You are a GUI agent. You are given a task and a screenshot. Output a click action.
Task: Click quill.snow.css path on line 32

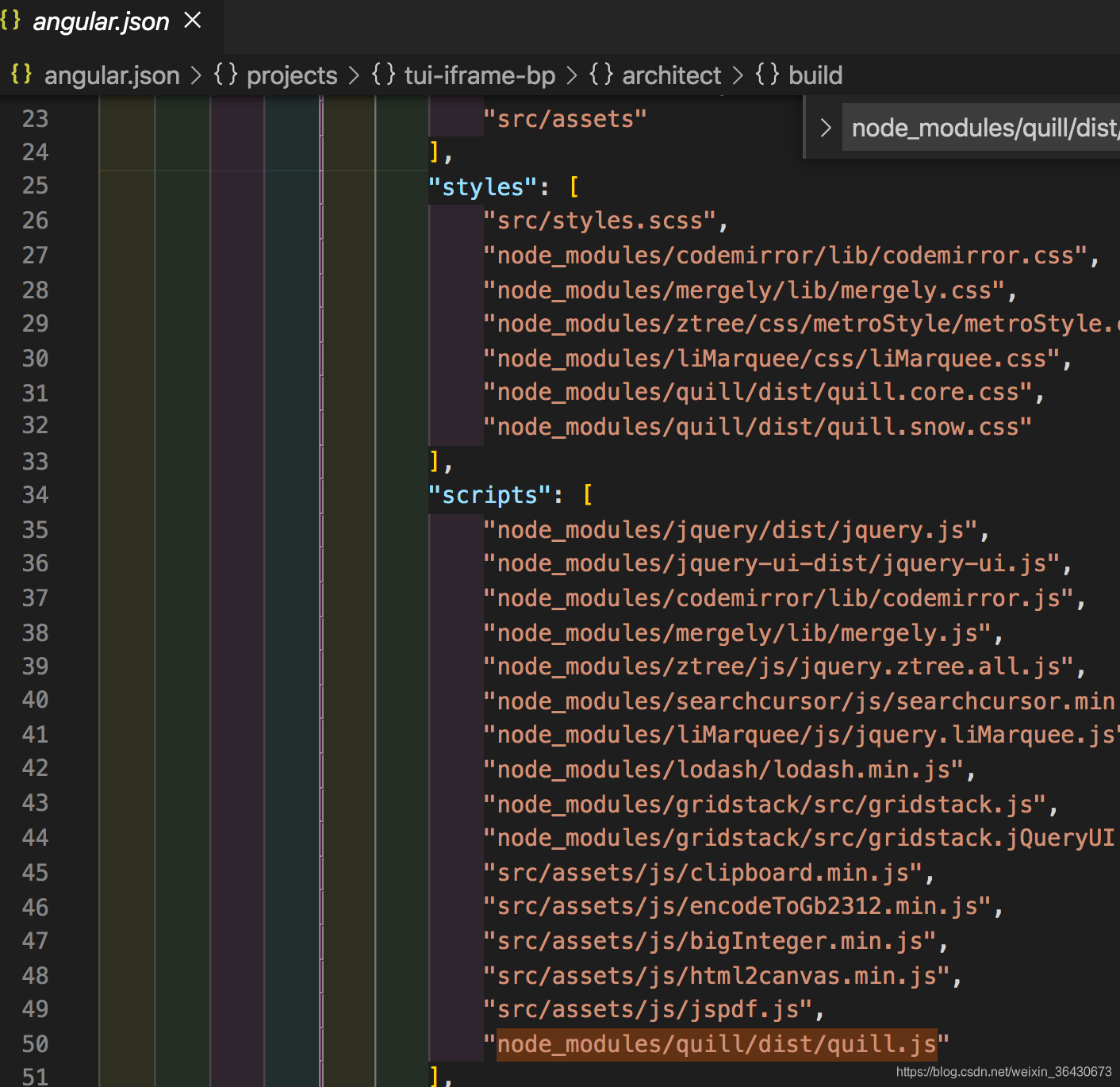(758, 427)
